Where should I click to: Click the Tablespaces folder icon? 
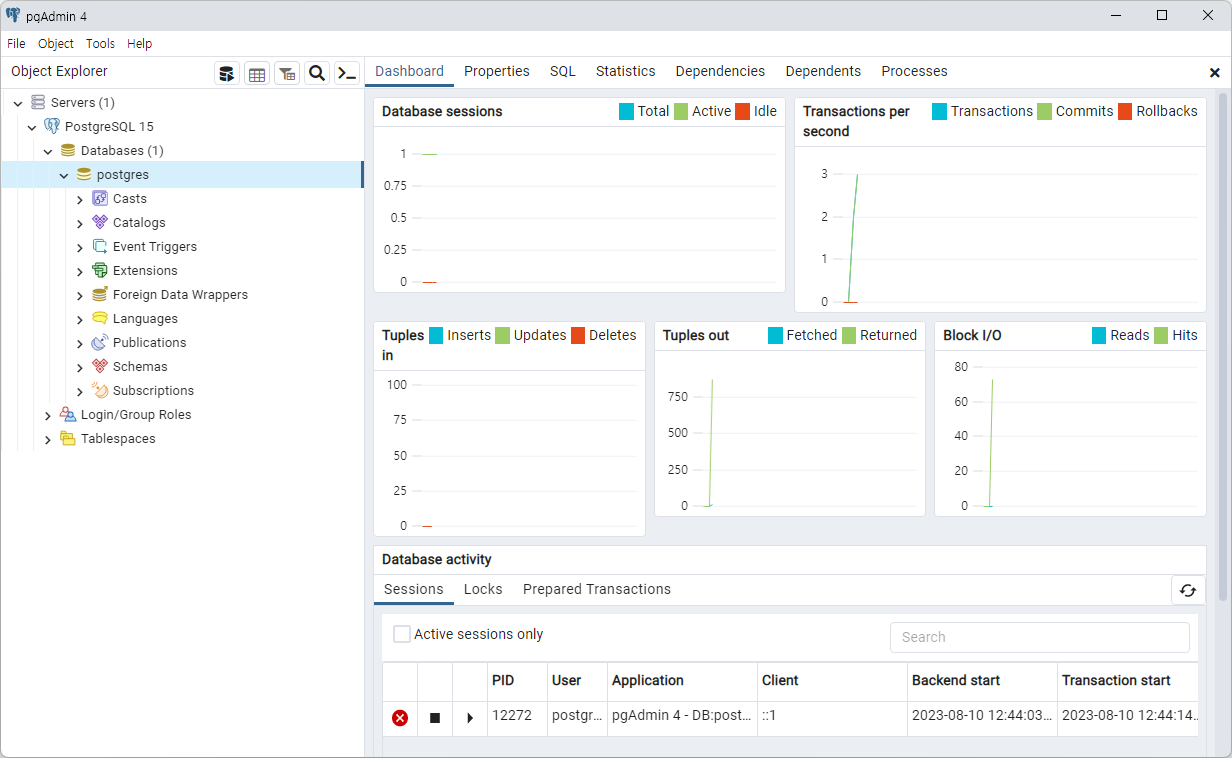[68, 439]
